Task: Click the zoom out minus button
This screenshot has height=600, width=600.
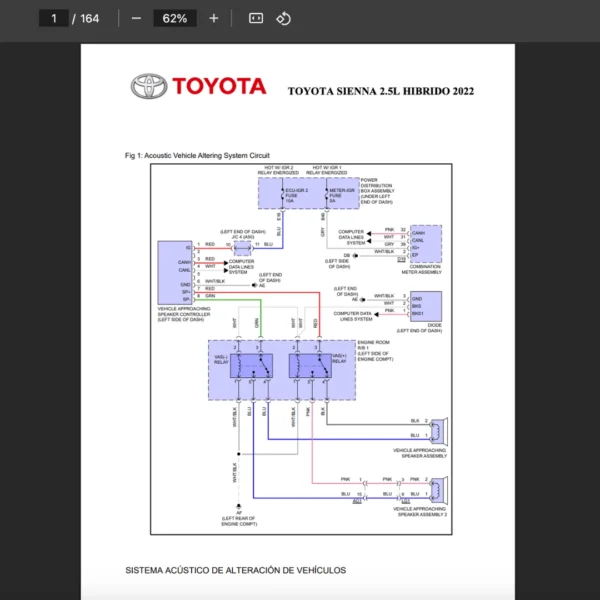Action: [x=136, y=18]
